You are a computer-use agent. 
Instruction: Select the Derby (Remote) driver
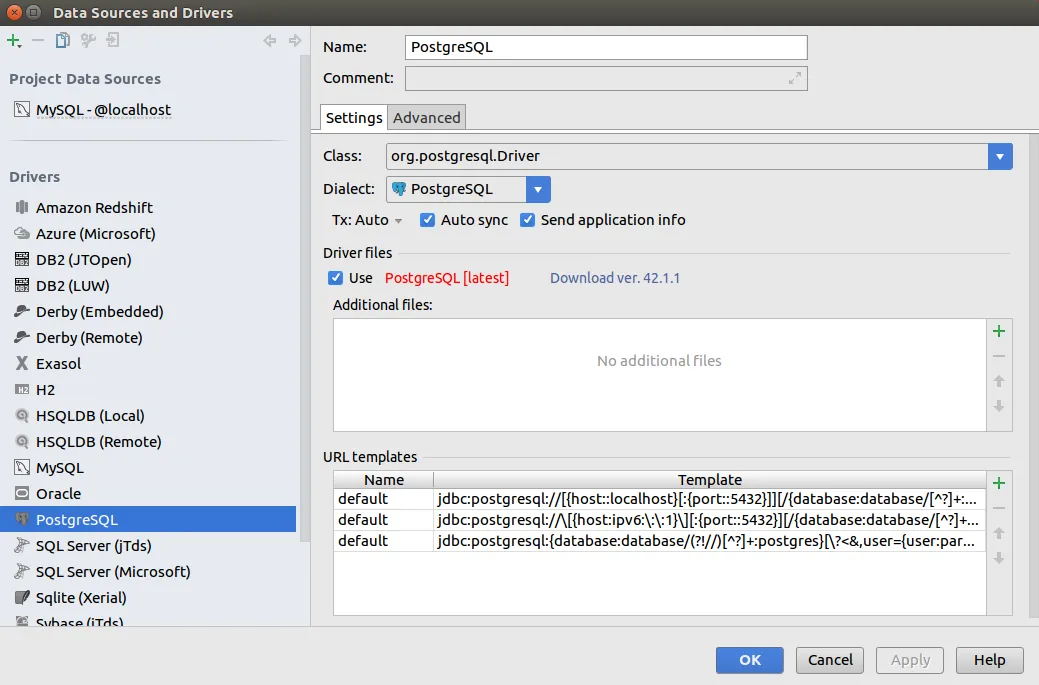(148, 337)
